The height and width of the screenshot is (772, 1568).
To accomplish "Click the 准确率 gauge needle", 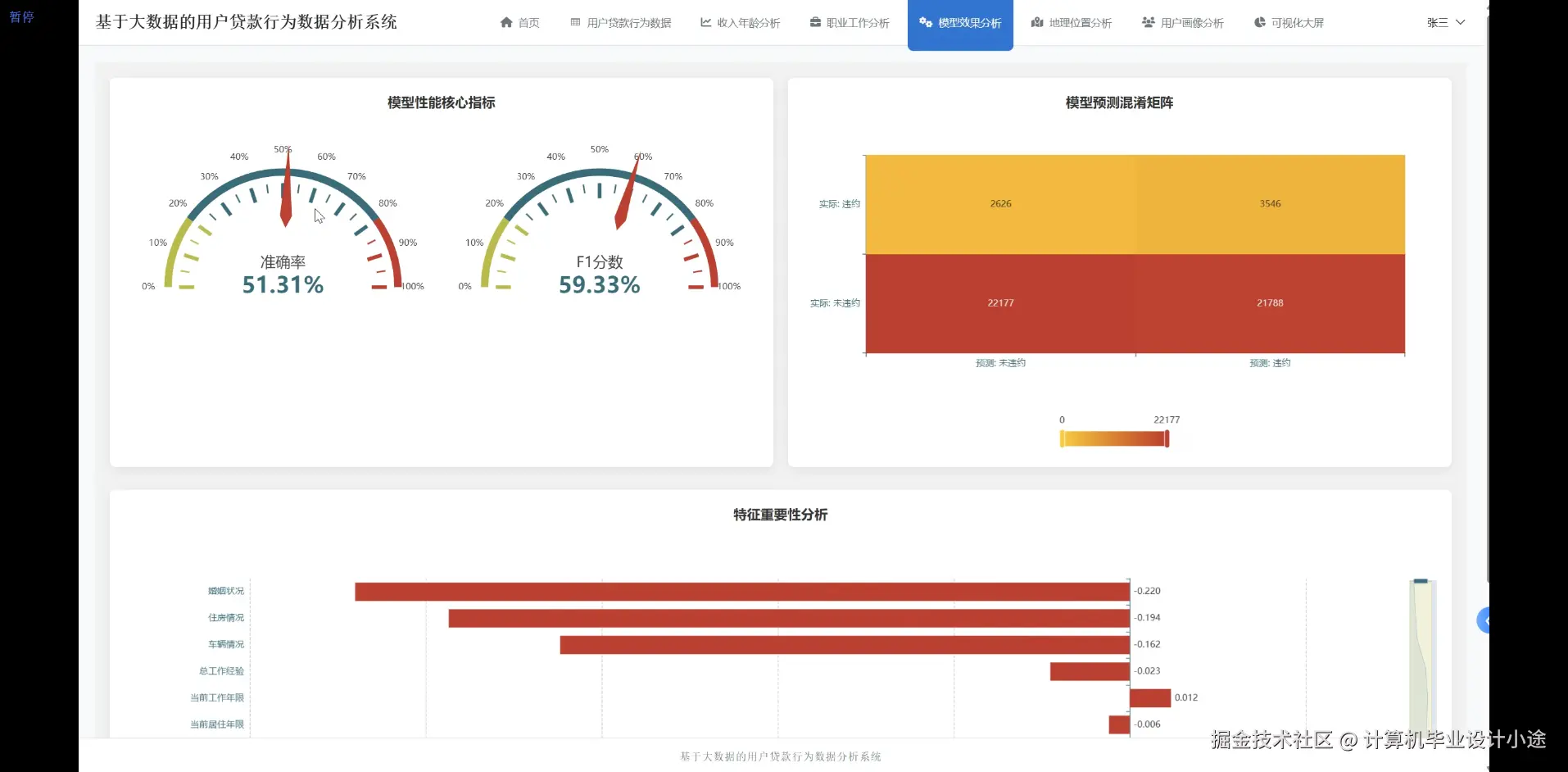I will point(287,188).
